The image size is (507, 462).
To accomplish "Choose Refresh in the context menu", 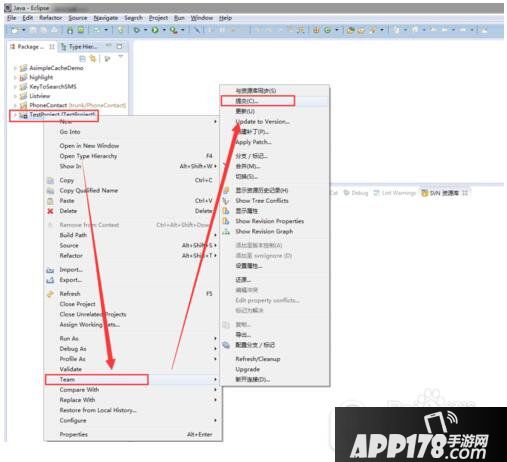I will 70,294.
